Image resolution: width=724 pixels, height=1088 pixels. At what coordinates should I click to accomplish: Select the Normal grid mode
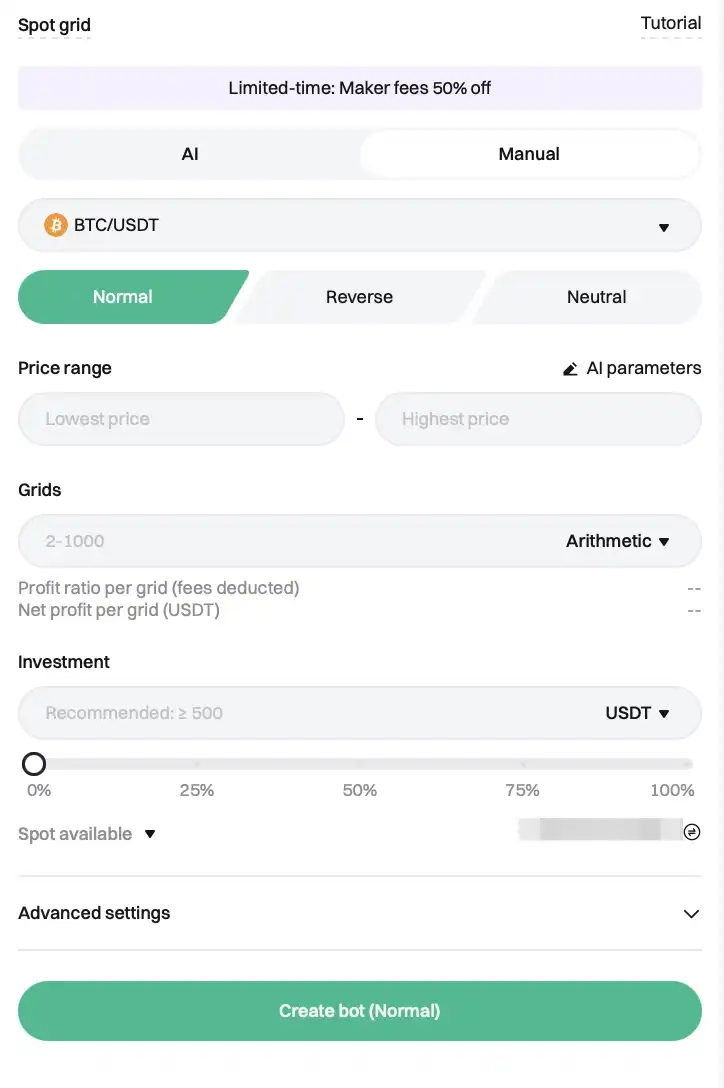point(123,297)
